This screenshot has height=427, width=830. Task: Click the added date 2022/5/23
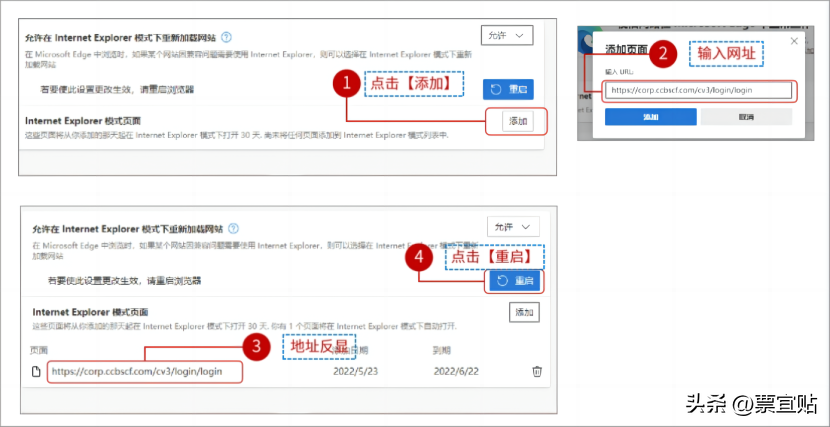coord(355,371)
